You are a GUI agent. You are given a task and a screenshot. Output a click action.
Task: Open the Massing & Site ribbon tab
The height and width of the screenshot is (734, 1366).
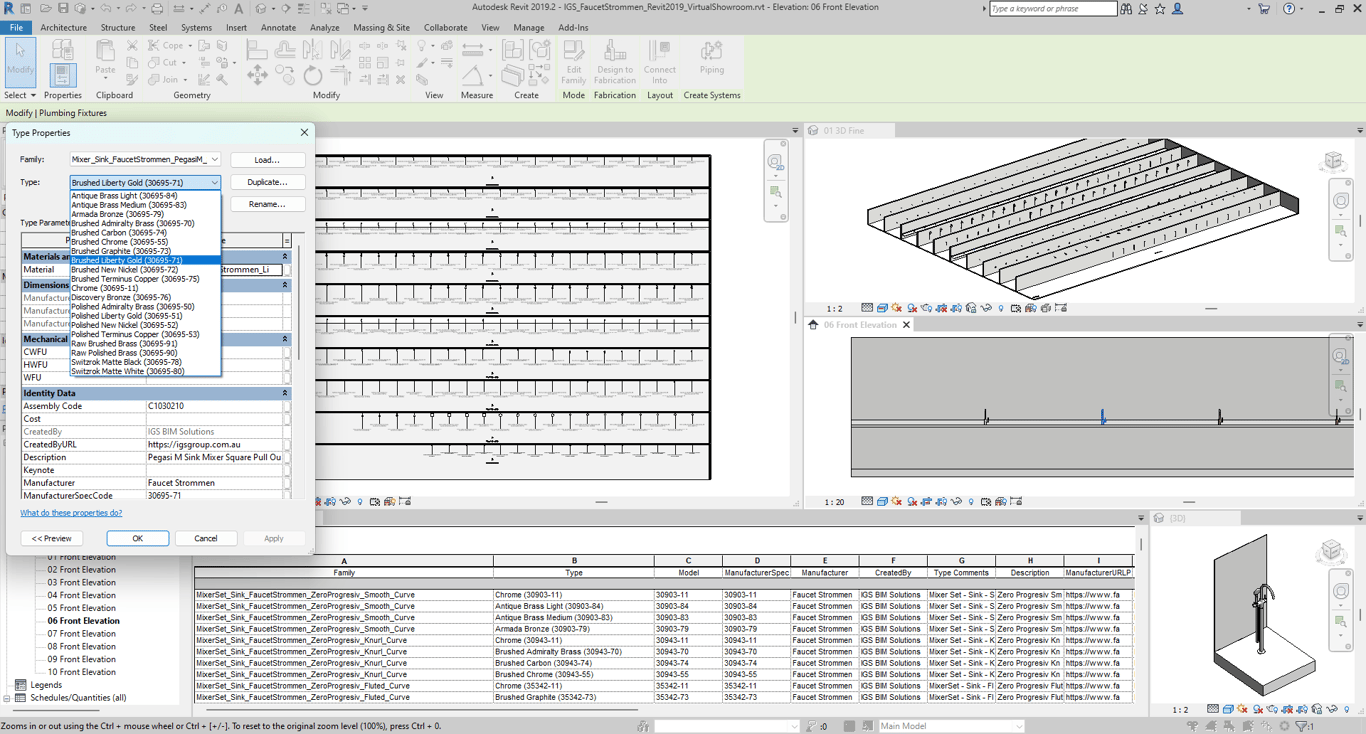tap(381, 28)
